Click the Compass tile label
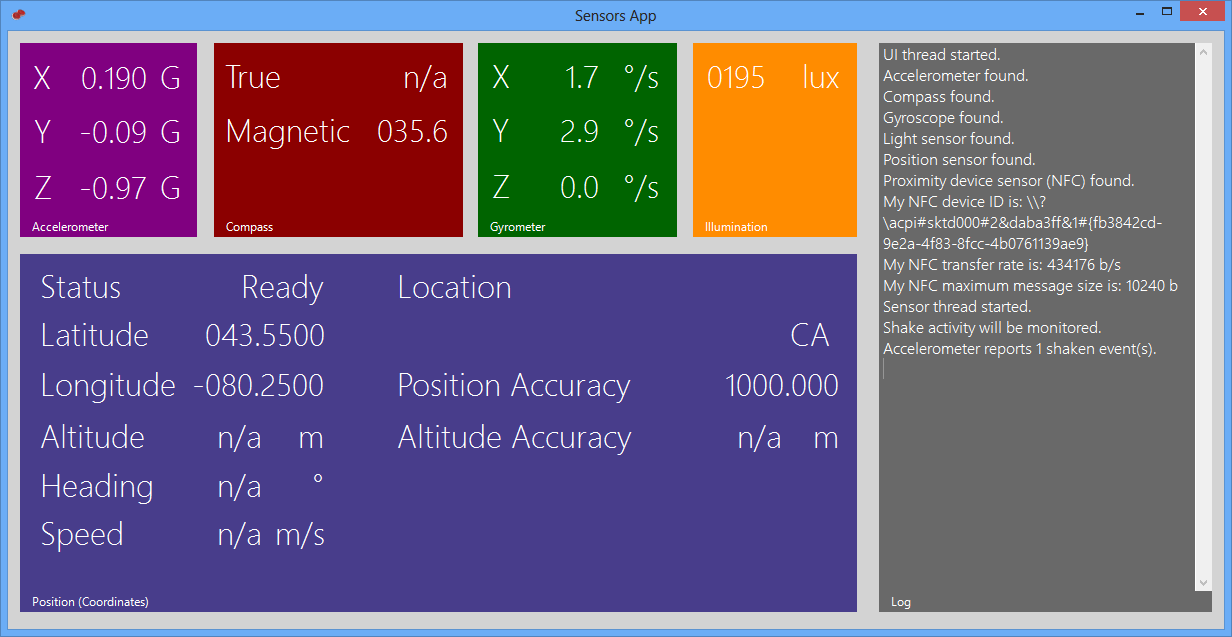 (x=249, y=227)
